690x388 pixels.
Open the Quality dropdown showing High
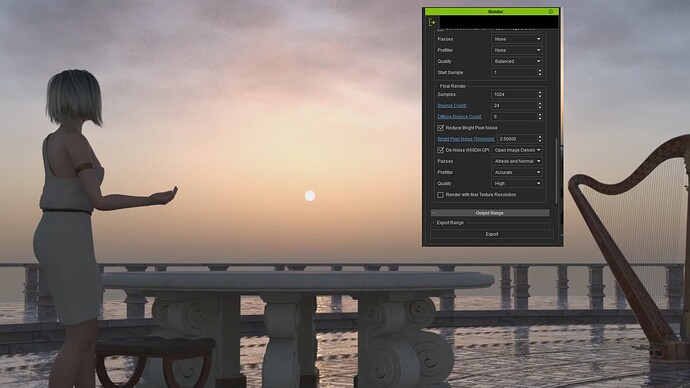tap(517, 183)
